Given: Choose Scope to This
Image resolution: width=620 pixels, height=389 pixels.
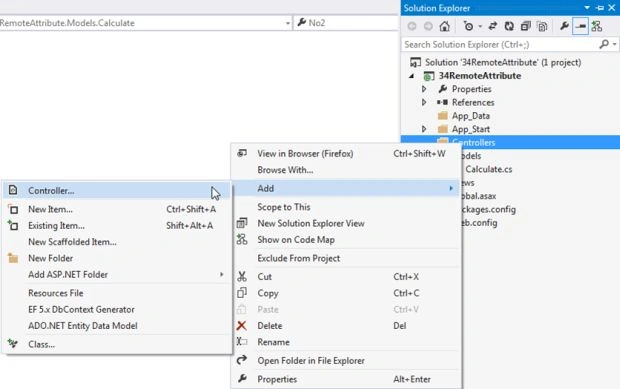Looking at the screenshot, I should [346, 207].
